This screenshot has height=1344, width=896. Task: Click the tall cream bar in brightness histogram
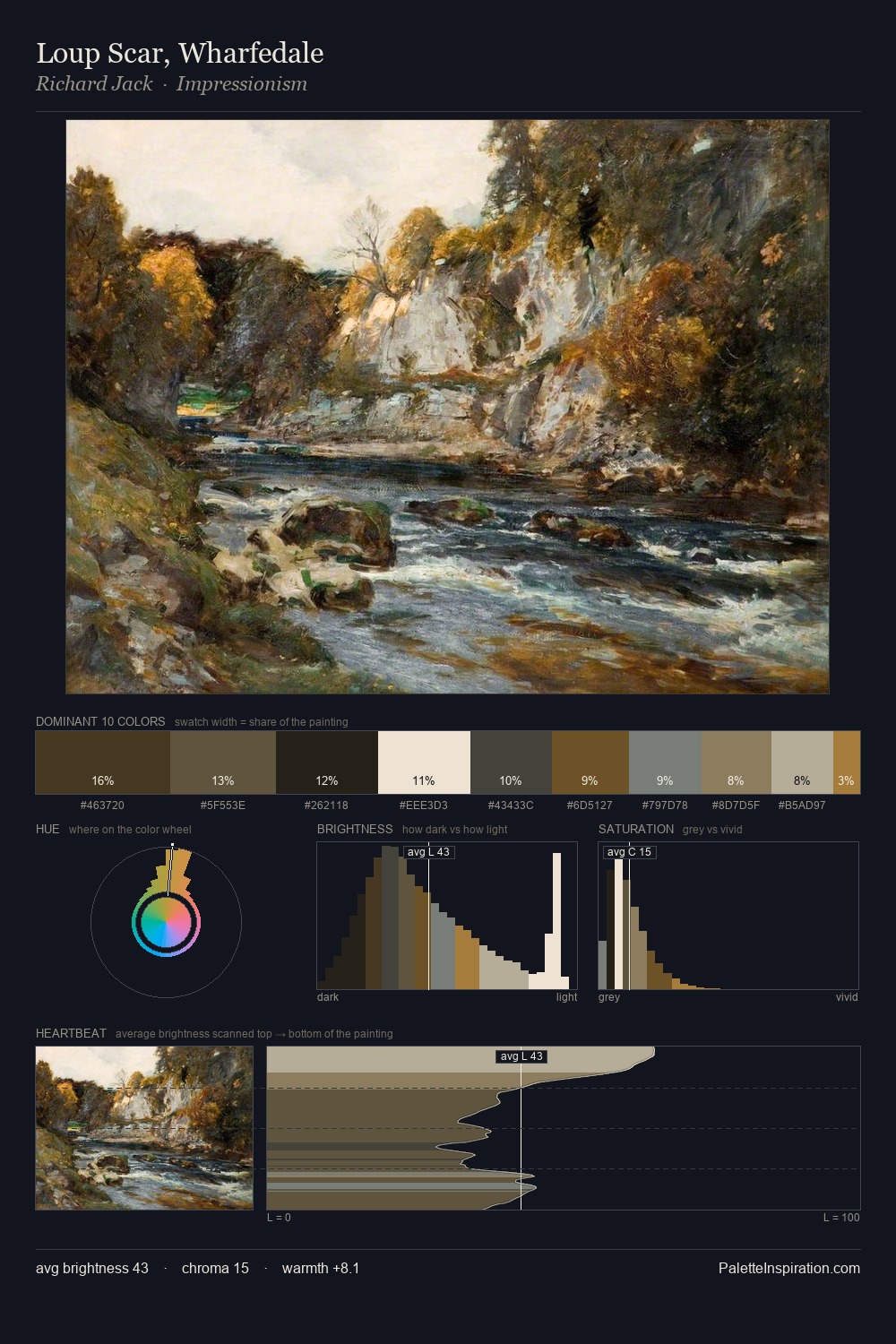(557, 920)
